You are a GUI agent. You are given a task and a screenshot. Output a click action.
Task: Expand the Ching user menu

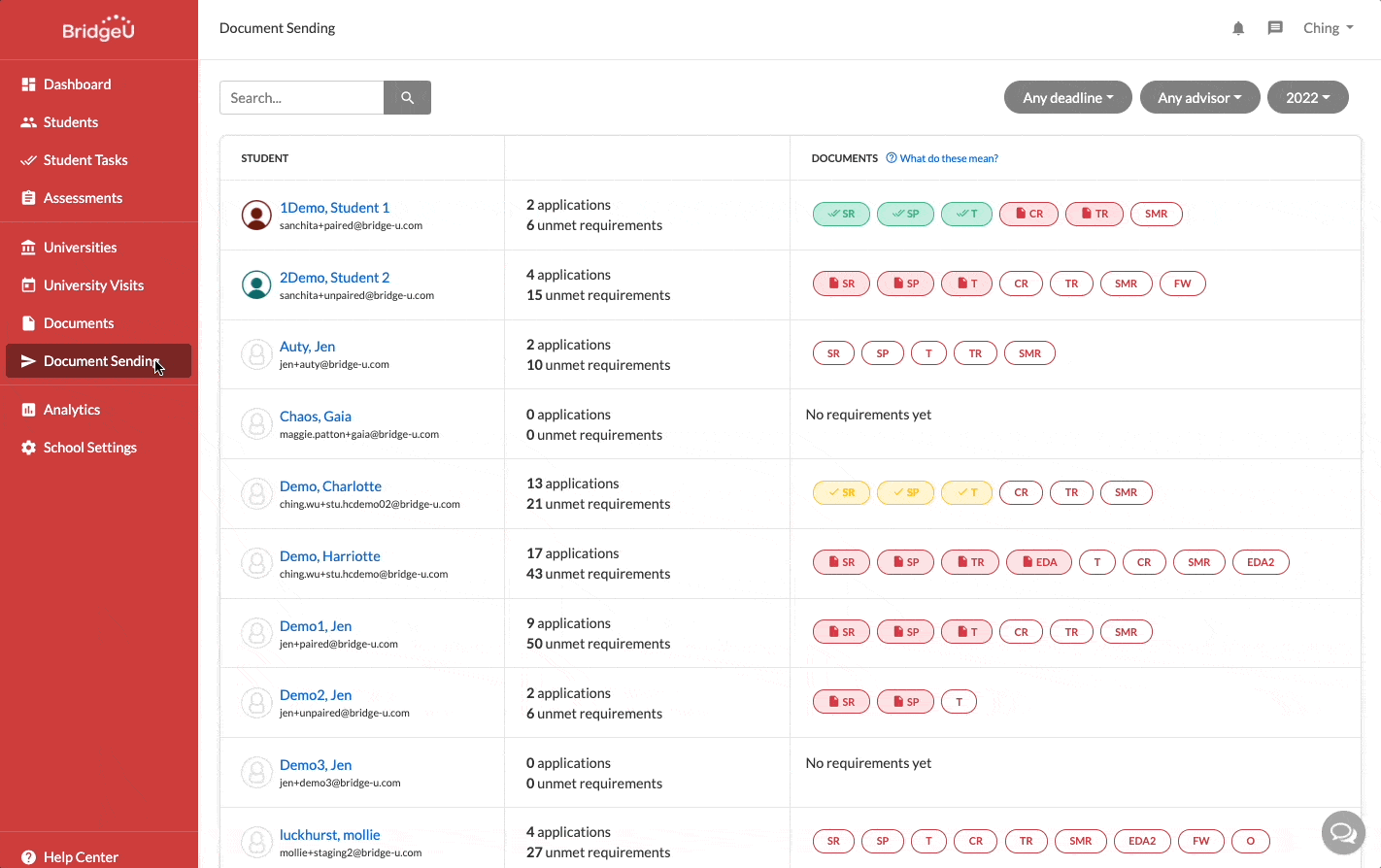pos(1328,28)
